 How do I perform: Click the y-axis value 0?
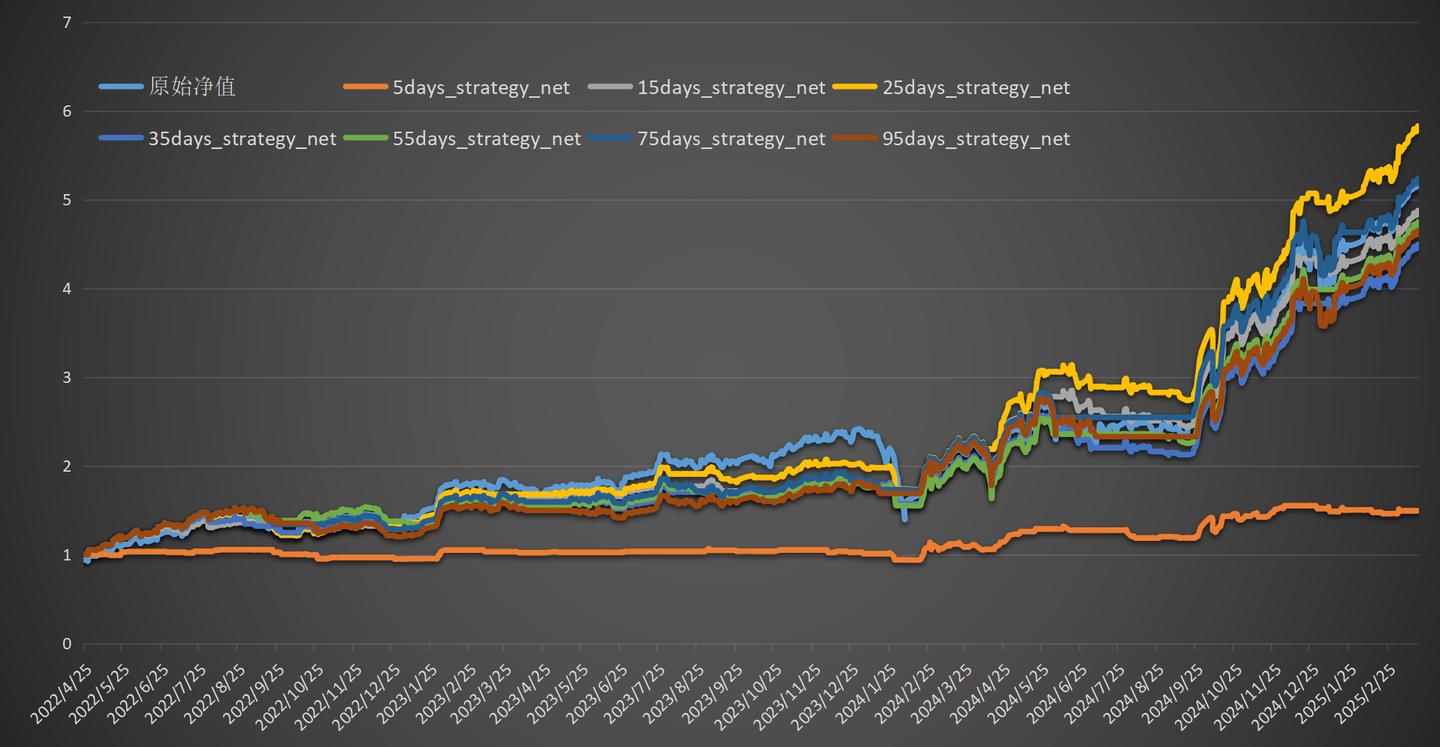tap(66, 645)
